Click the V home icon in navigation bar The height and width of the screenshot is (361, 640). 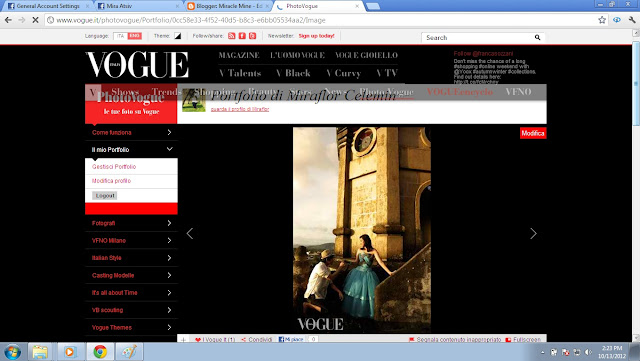point(93,92)
